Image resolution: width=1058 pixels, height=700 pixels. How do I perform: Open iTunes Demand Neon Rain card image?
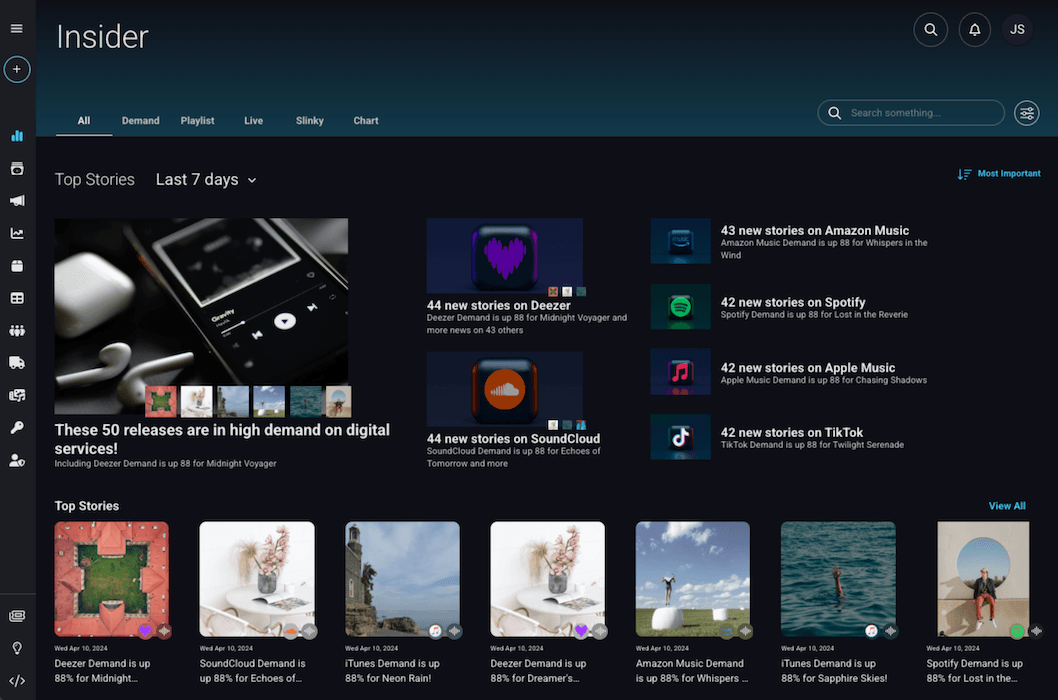402,579
